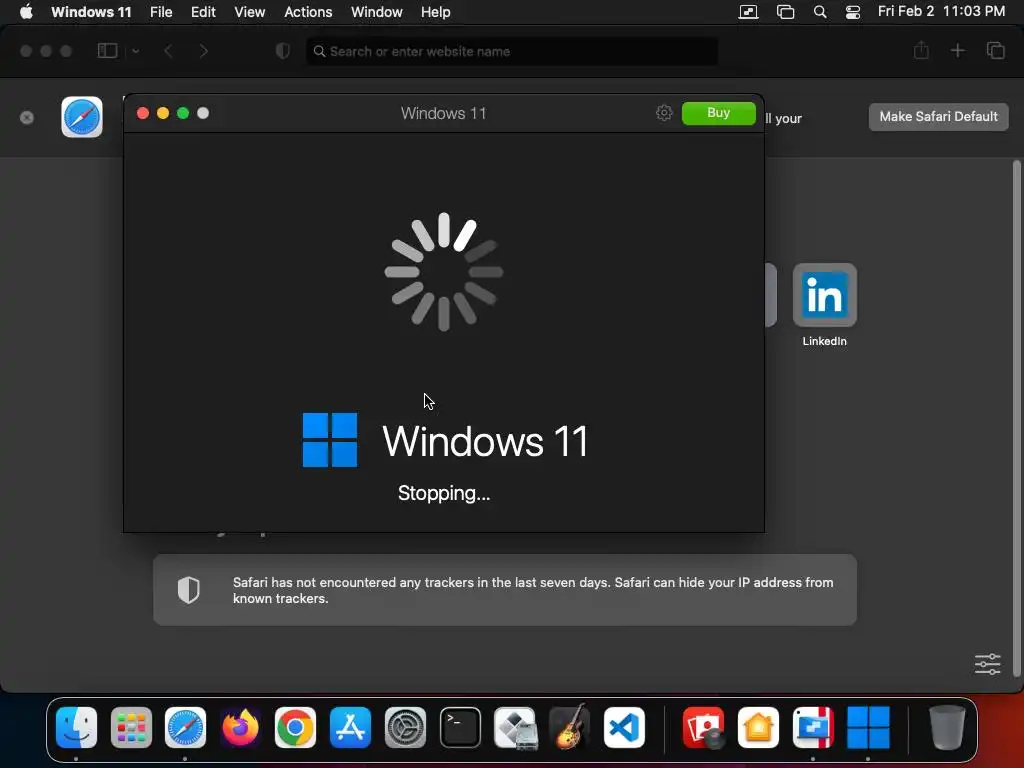1024x768 pixels.
Task: Open the Window menu
Action: coord(377,12)
